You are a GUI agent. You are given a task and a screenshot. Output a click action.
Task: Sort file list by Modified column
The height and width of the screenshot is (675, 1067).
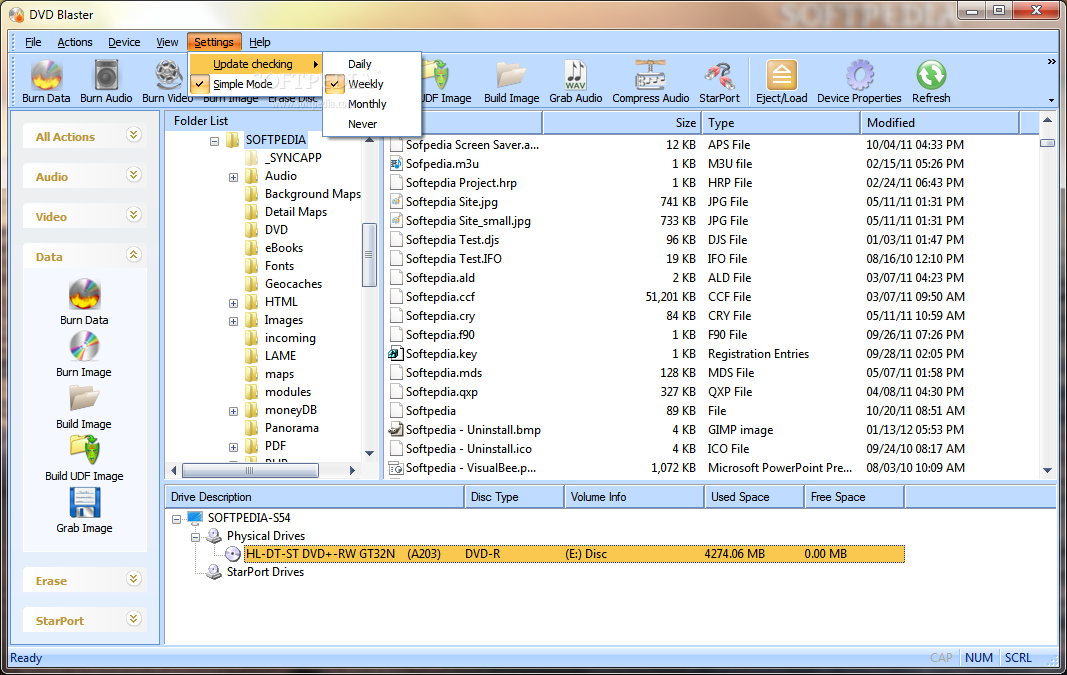940,123
